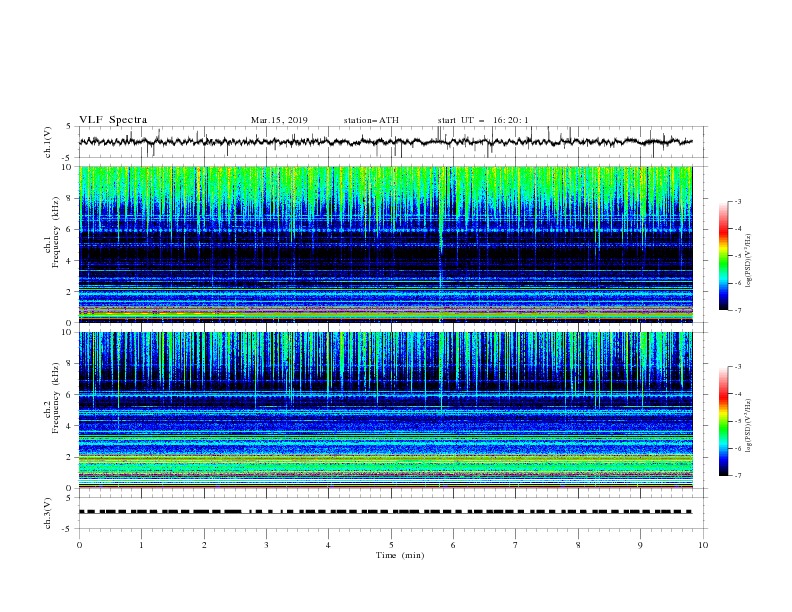This screenshot has height=612, width=792.
Task: Click the "-7" tick on the lower colorbar
Action: (737, 476)
